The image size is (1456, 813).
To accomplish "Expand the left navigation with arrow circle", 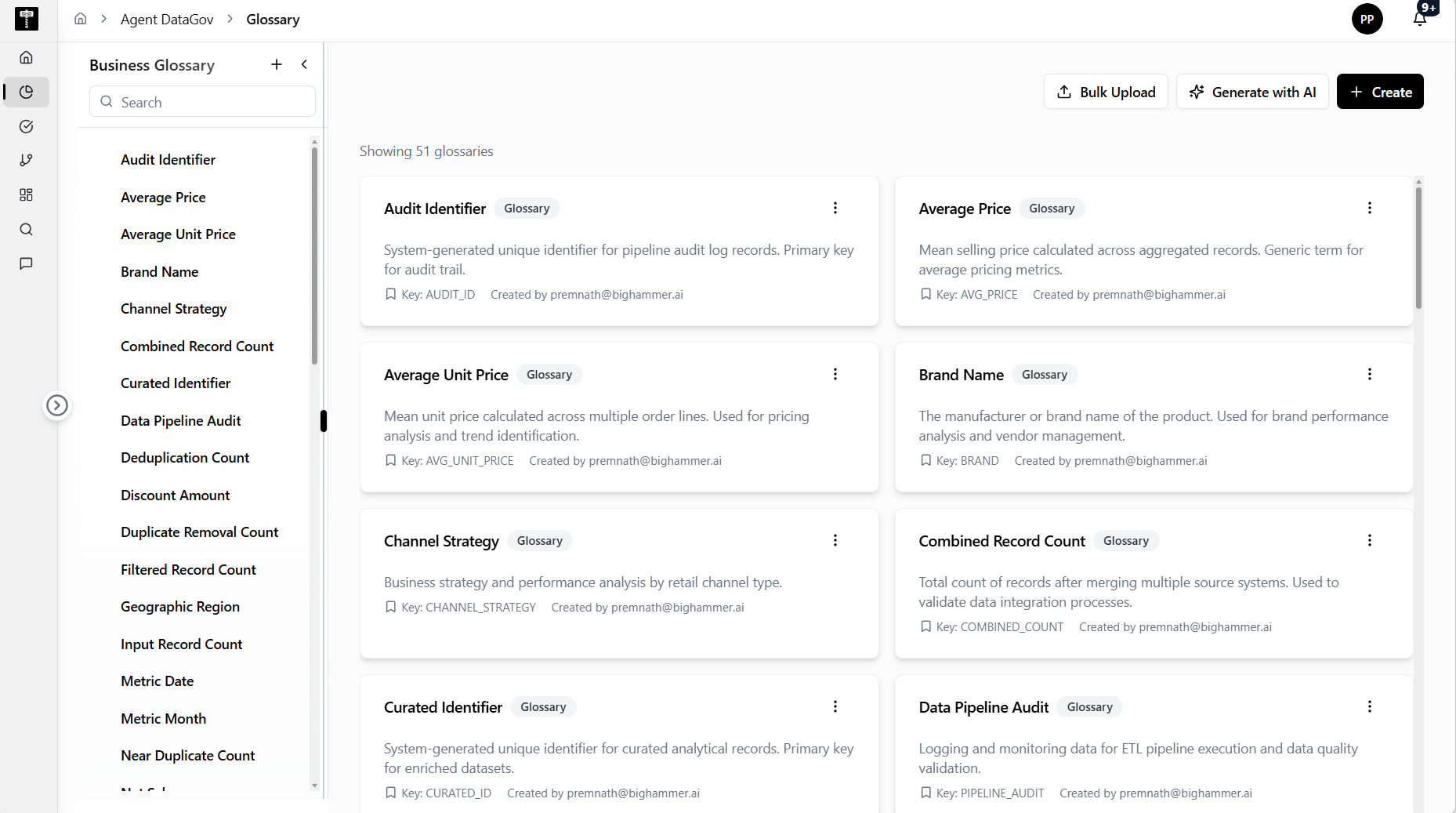I will coord(56,405).
